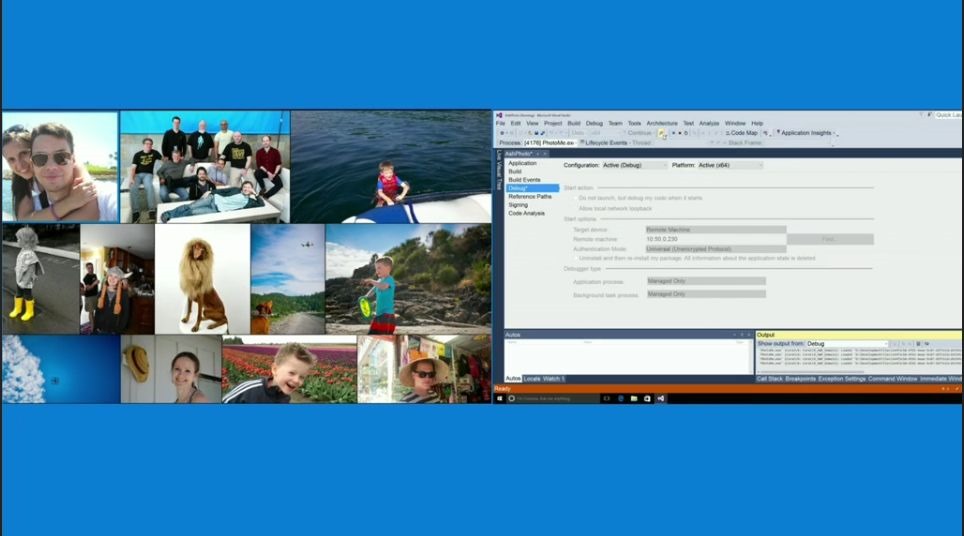Switch to the Call Stack tab
The height and width of the screenshot is (536, 964).
point(769,379)
